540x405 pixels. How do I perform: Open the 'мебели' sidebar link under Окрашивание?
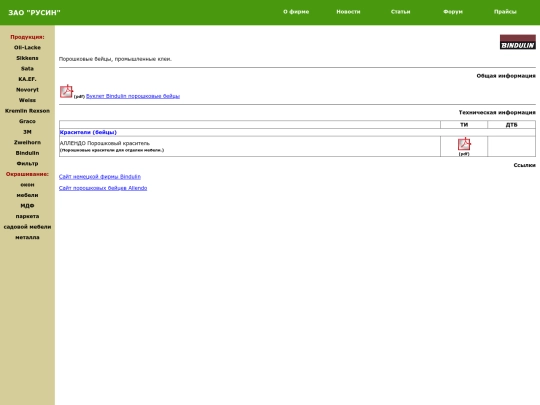click(27, 195)
